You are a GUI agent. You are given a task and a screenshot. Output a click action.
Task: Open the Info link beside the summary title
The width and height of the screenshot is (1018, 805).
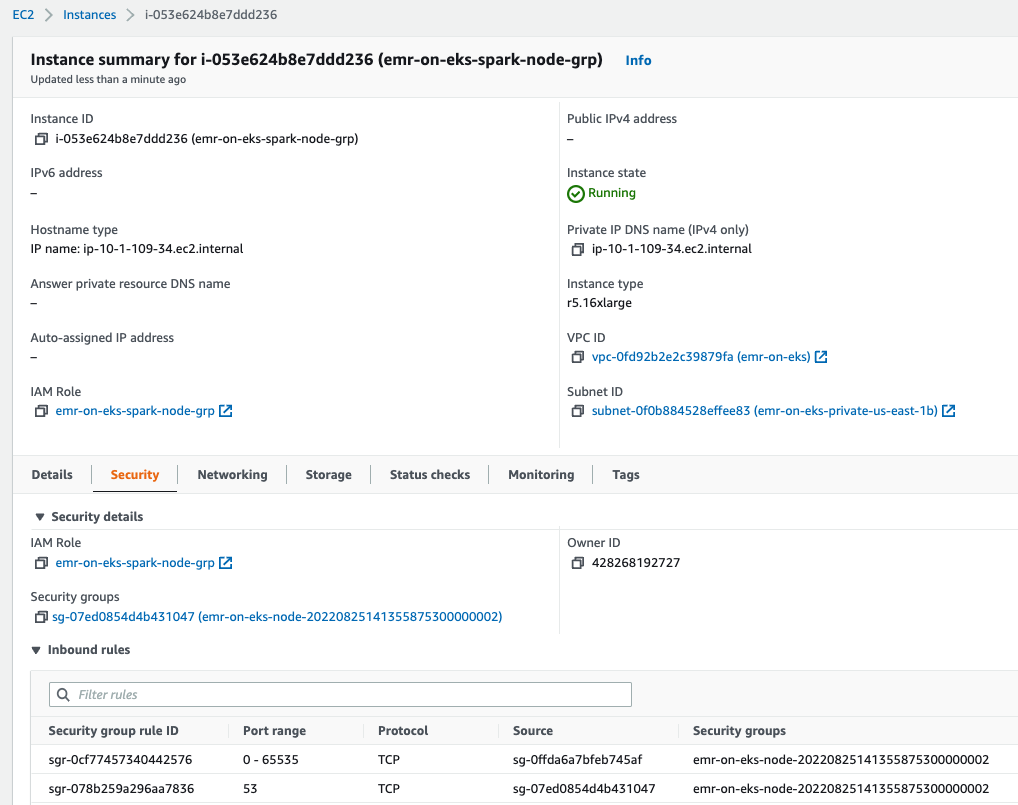(638, 60)
